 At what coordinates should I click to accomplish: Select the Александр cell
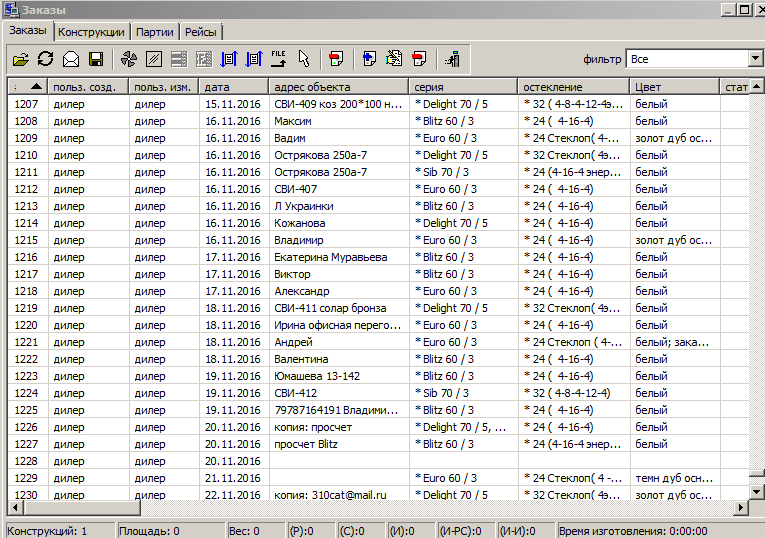click(339, 291)
